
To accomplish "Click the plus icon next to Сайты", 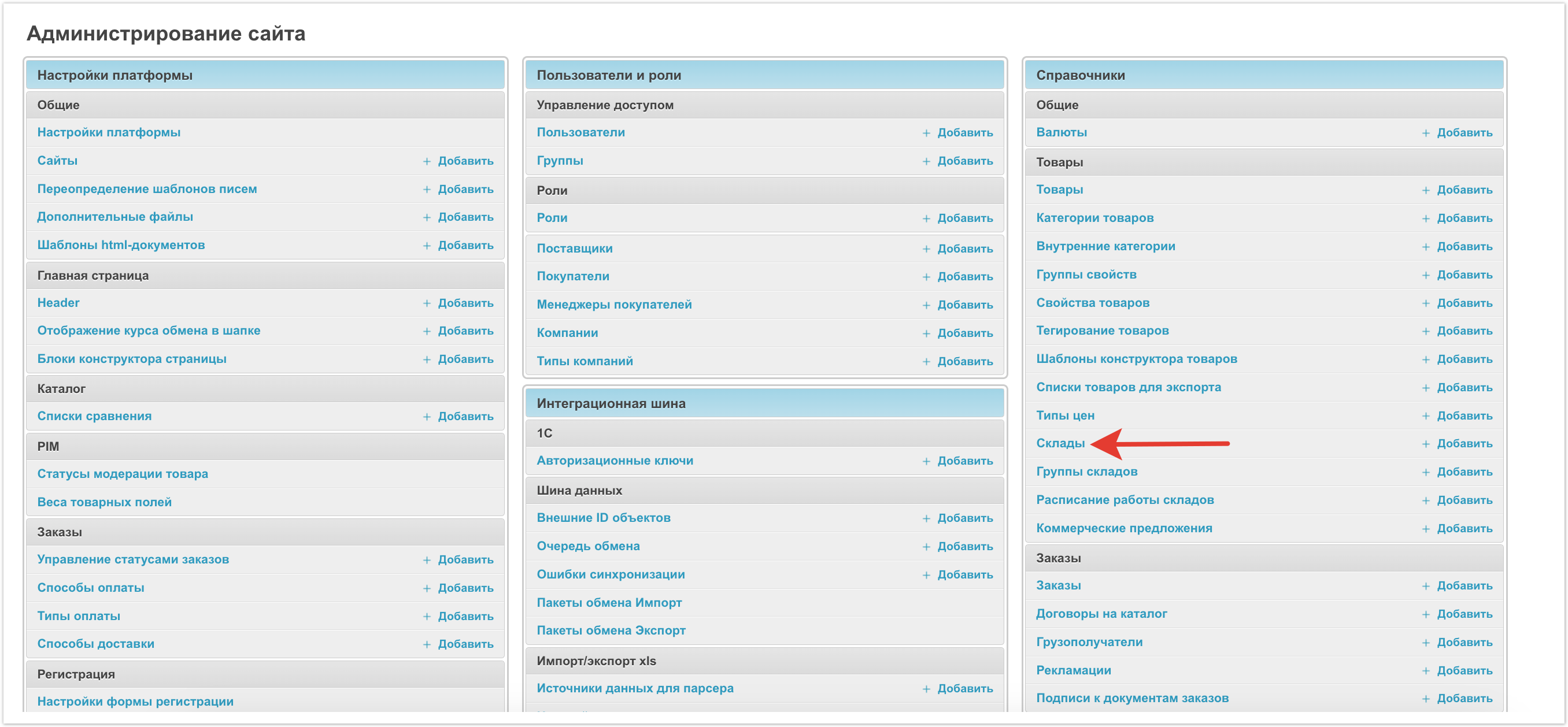I will point(427,161).
